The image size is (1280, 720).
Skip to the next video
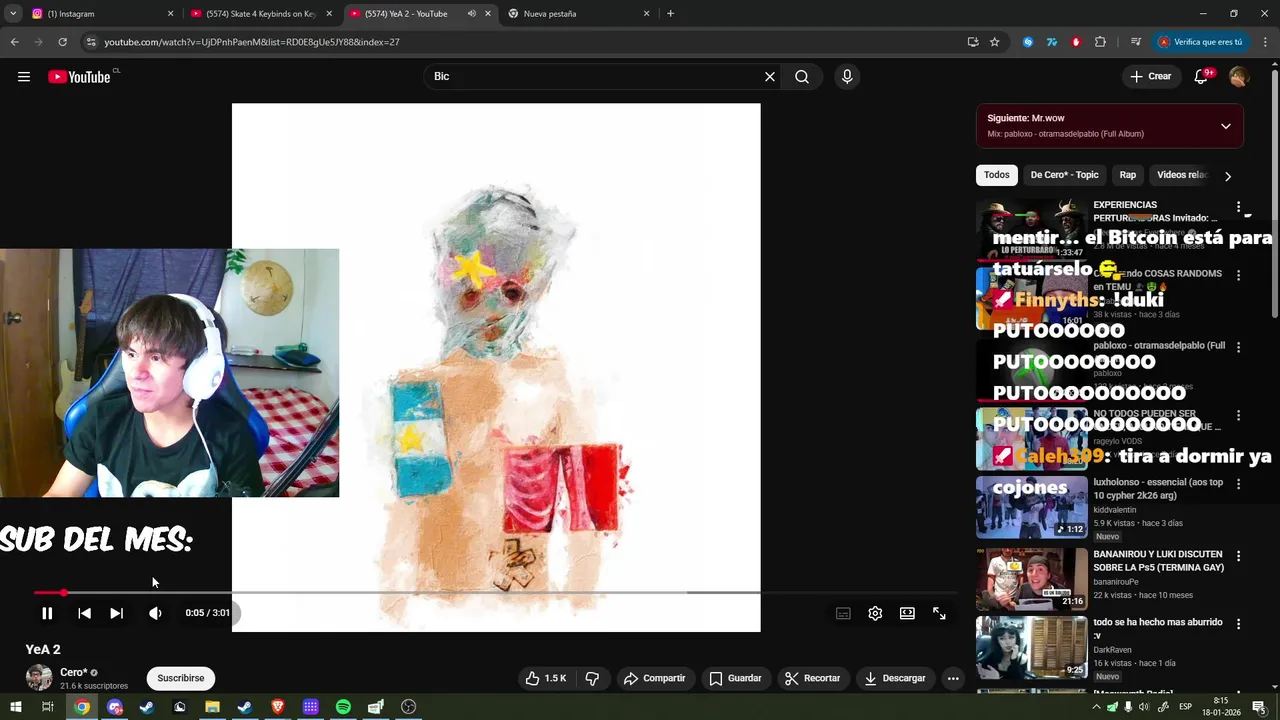tap(116, 613)
